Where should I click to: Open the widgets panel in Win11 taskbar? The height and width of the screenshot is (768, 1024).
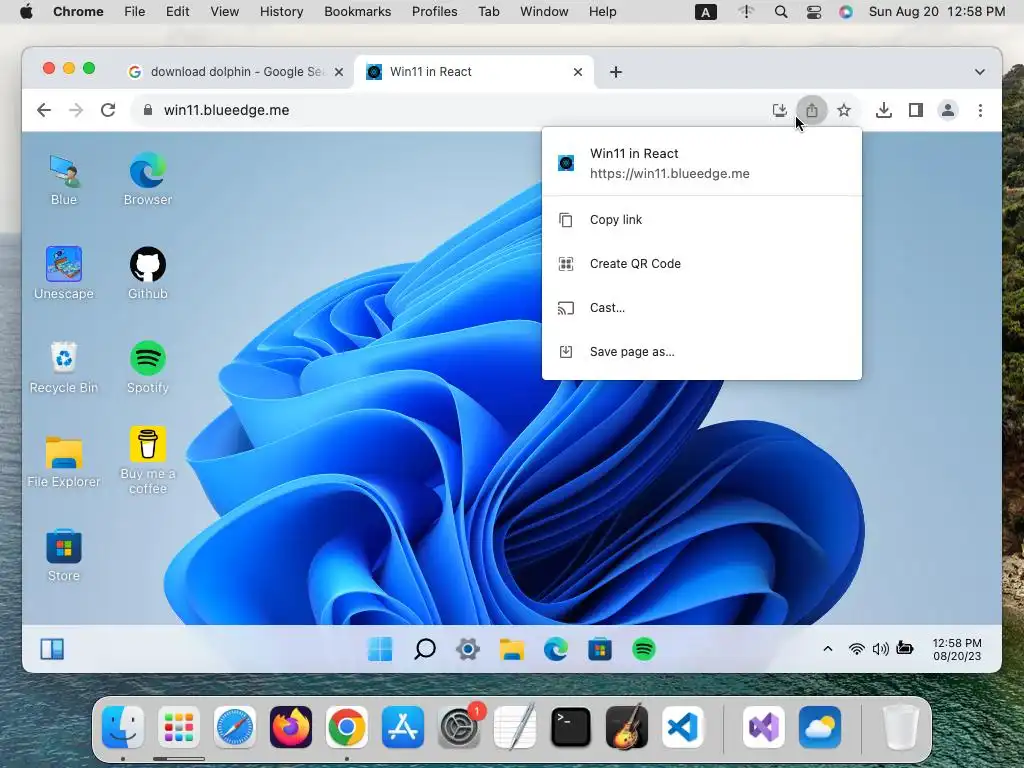tap(52, 649)
